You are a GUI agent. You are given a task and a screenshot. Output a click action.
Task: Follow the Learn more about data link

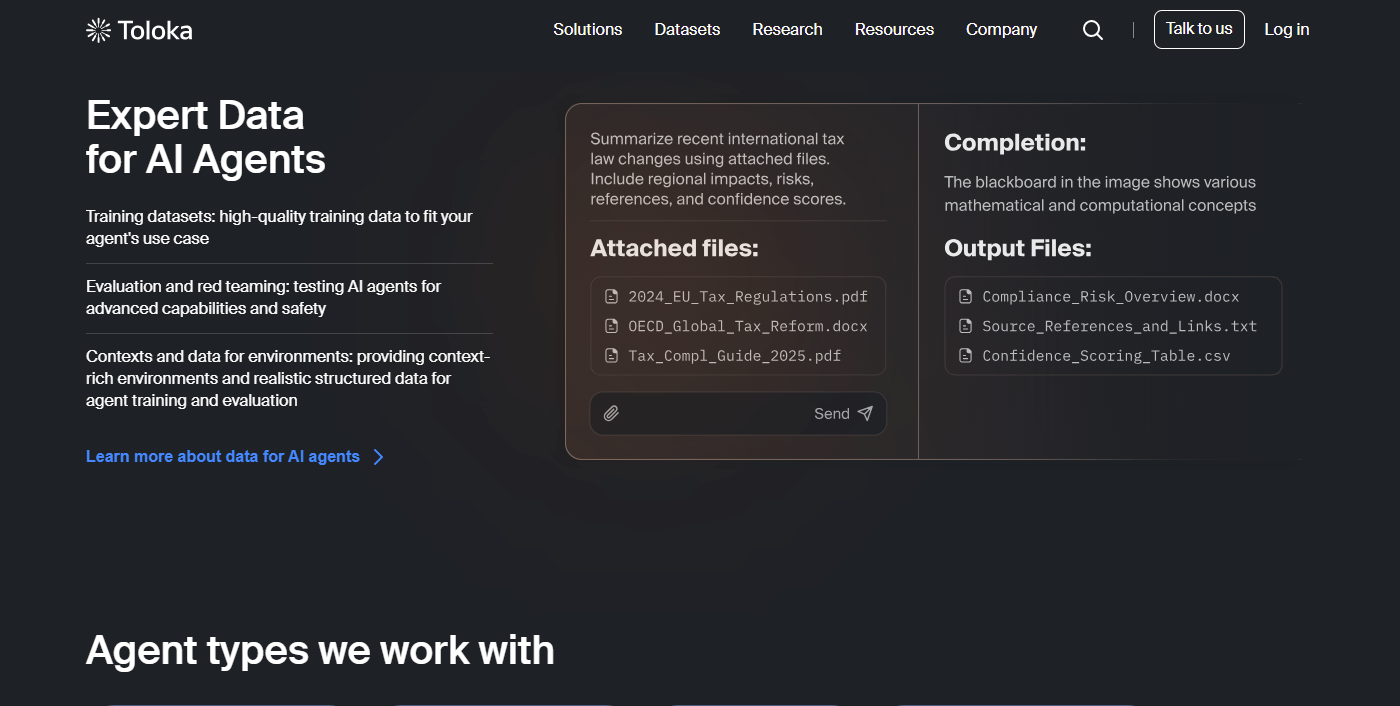222,456
